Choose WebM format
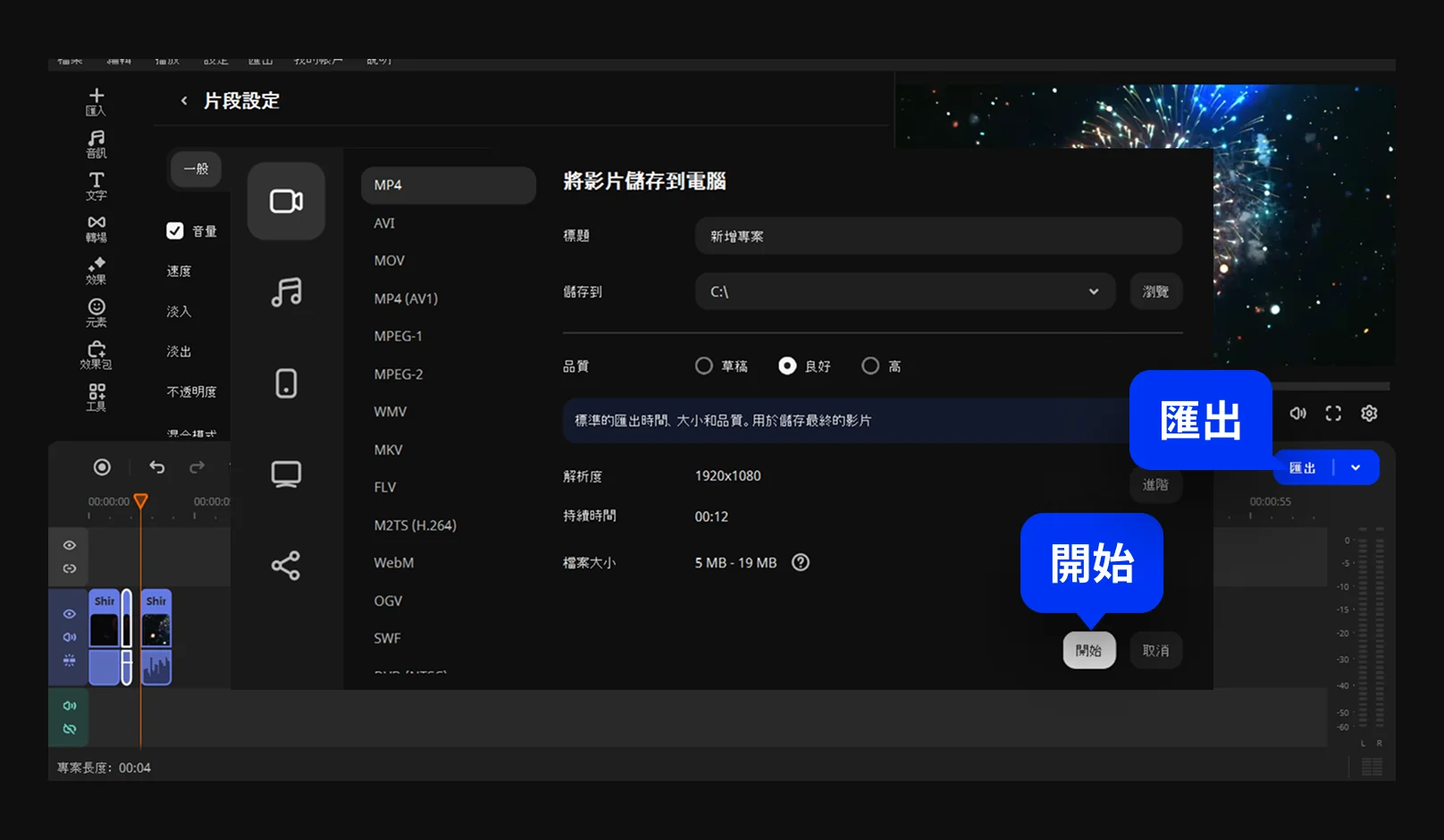This screenshot has height=840, width=1444. point(394,563)
